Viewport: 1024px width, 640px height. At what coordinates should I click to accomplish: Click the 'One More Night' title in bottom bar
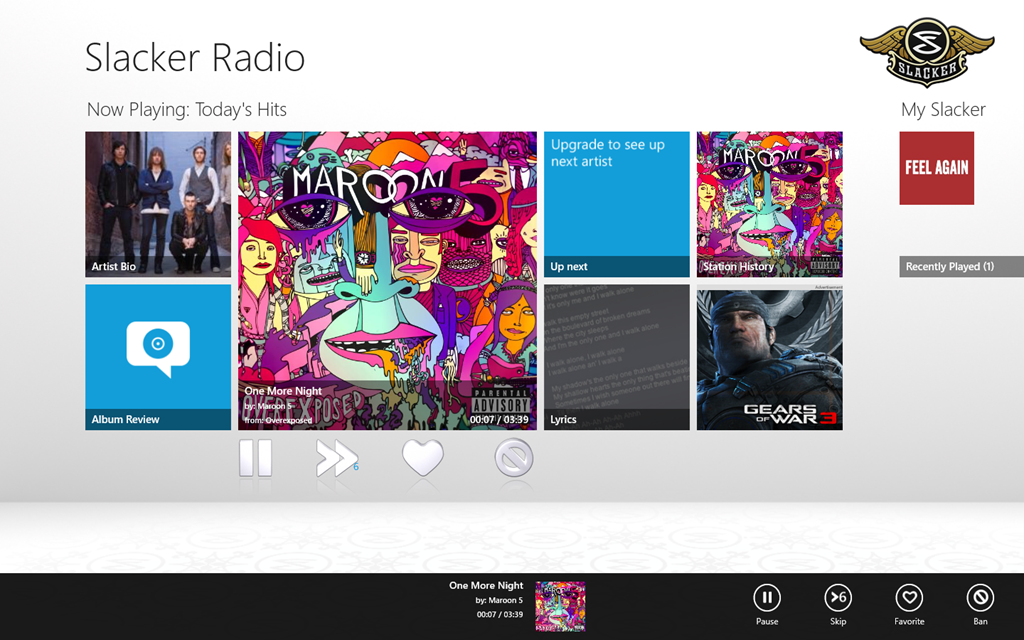(486, 586)
